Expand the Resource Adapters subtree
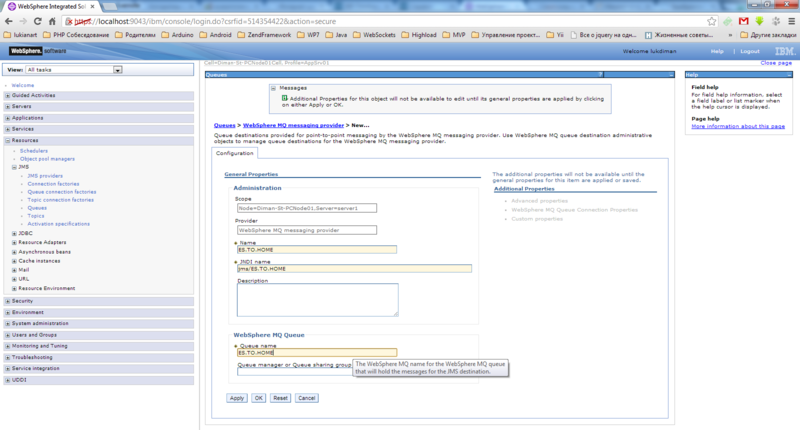800x430 pixels. (x=14, y=243)
